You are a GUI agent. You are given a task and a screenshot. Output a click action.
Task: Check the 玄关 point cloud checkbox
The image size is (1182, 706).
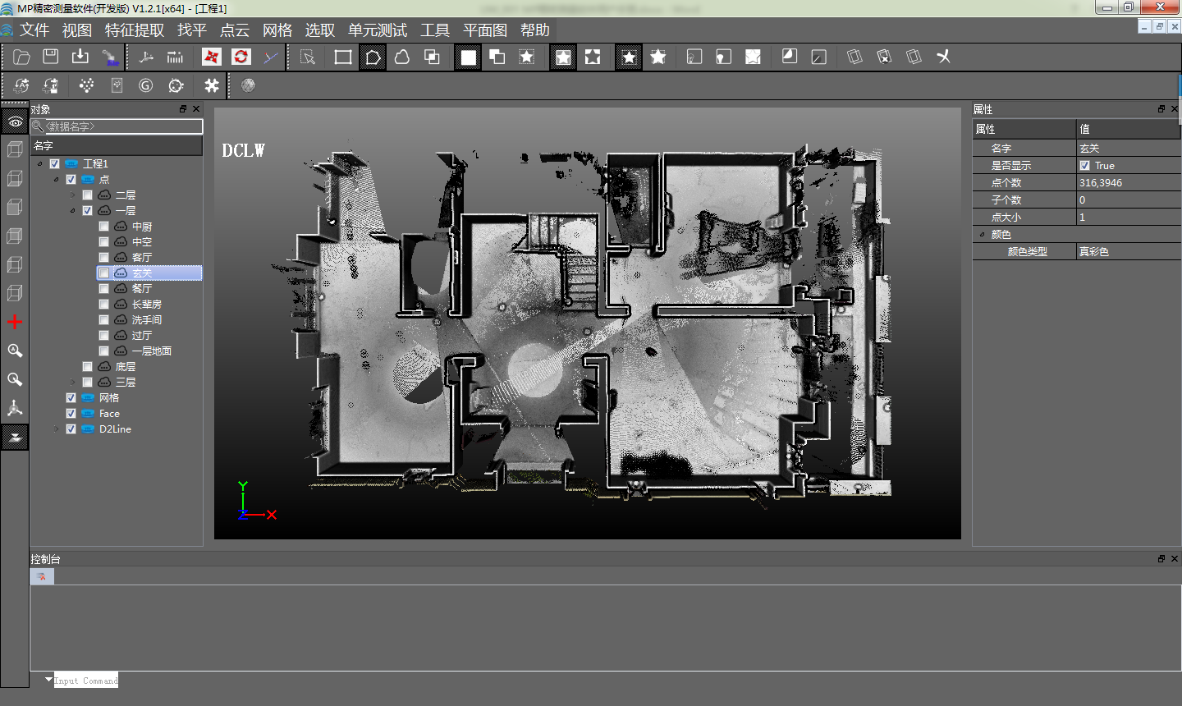pos(104,273)
